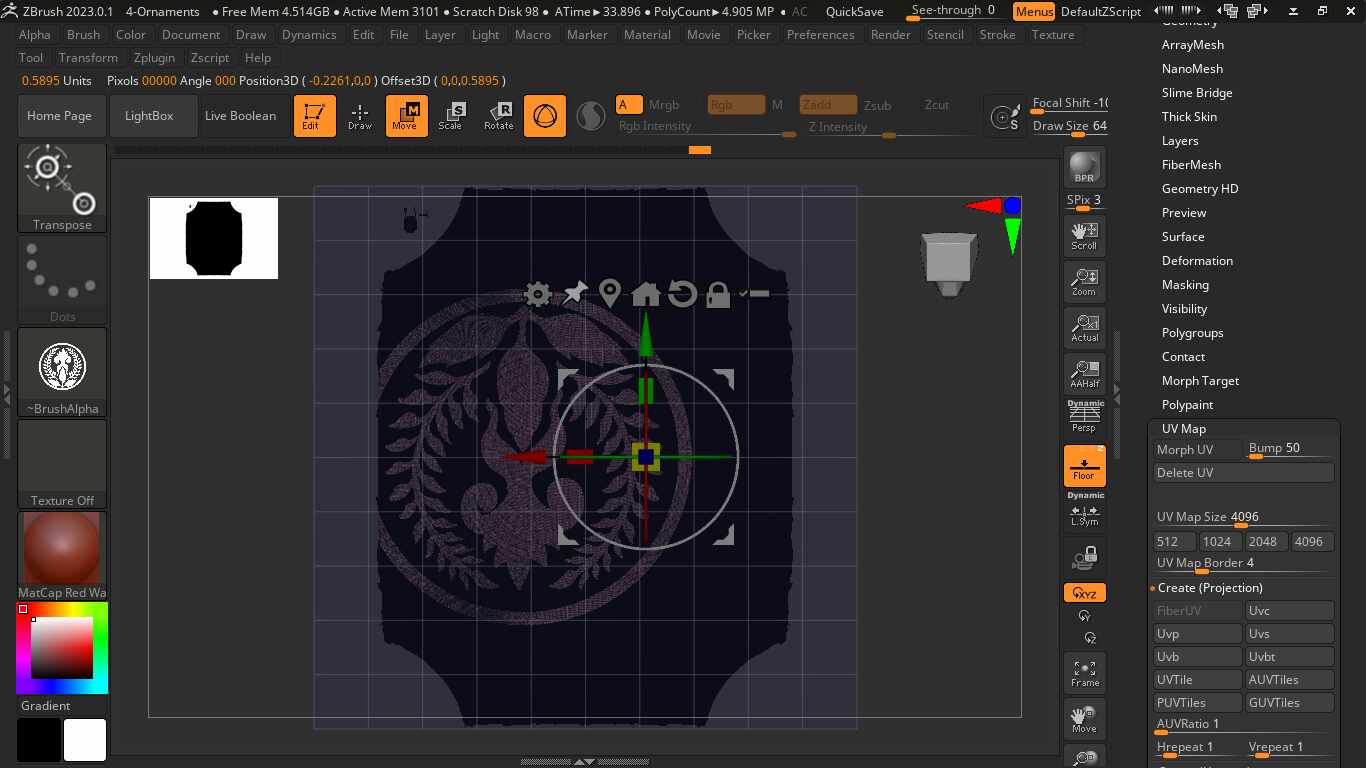This screenshot has height=768, width=1366.
Task: Click the gizmo home reset icon
Action: [646, 294]
